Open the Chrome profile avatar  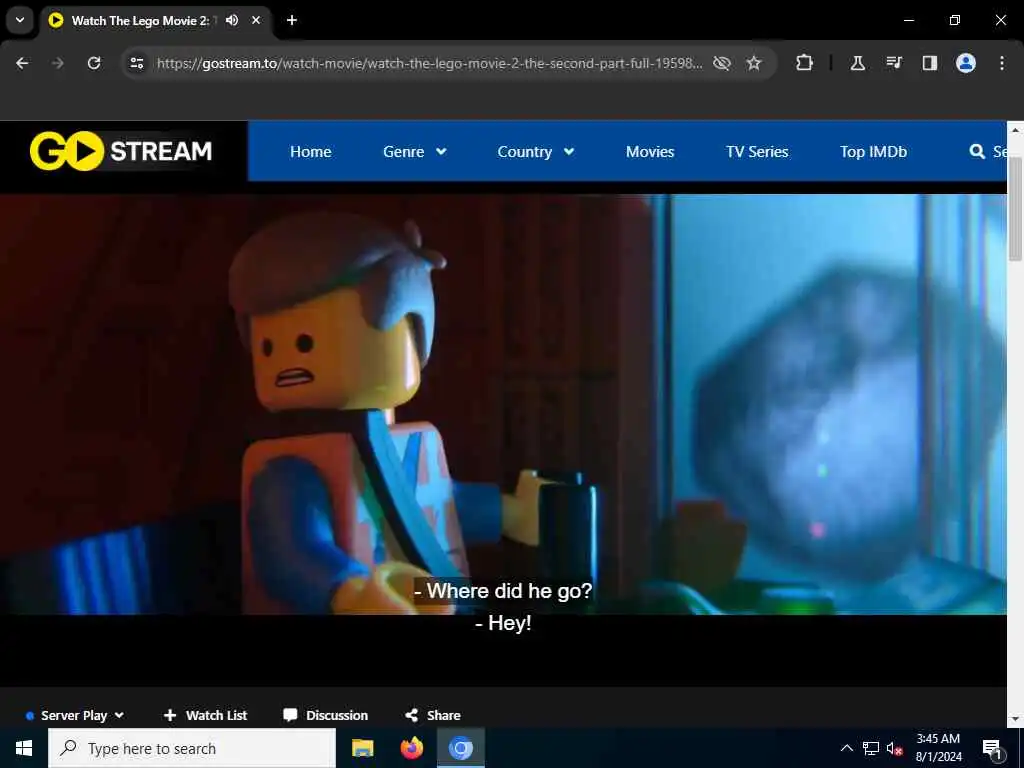966,63
